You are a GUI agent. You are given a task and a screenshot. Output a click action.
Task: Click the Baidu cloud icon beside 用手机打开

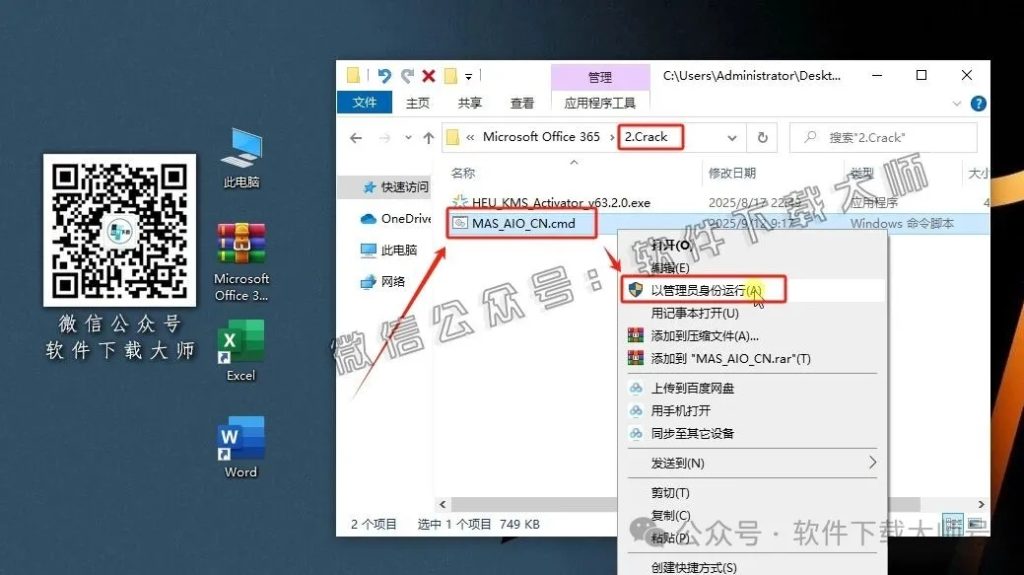point(635,411)
